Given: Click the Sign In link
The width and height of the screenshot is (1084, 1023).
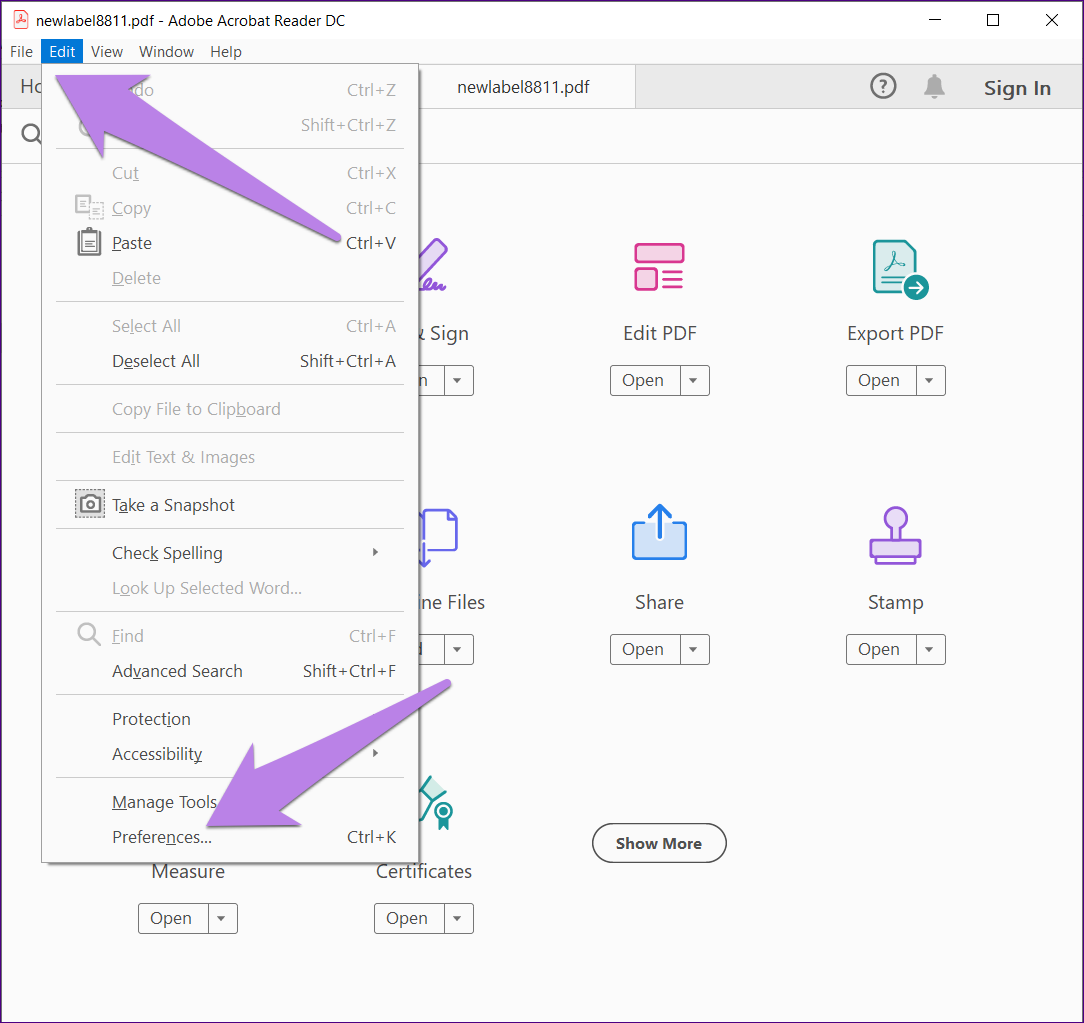Looking at the screenshot, I should click(x=1017, y=88).
